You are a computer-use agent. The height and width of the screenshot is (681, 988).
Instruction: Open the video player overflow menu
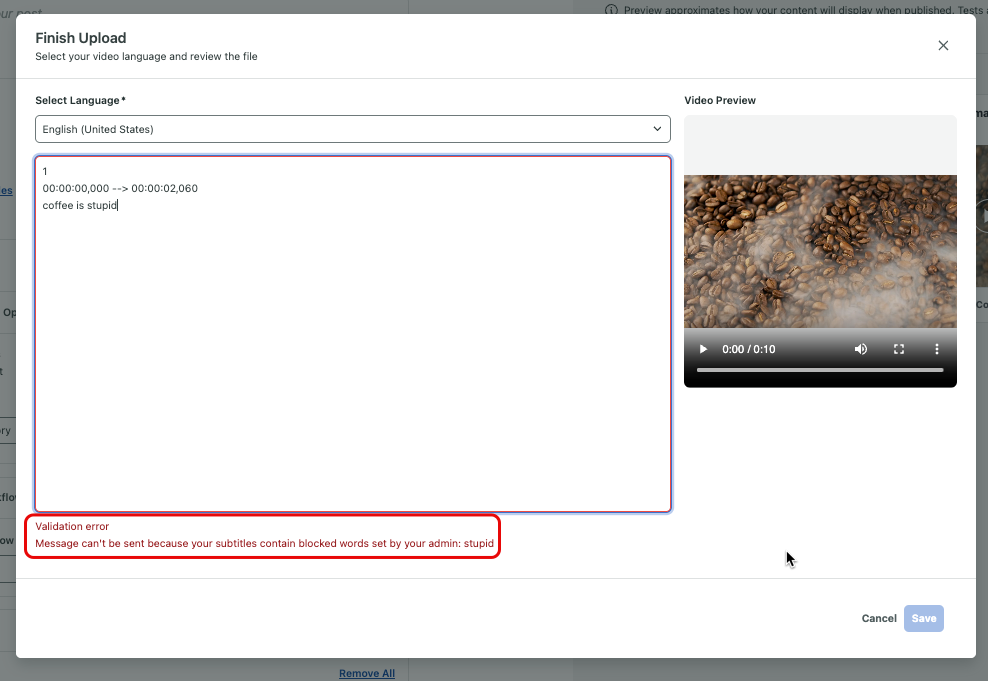[x=936, y=348]
